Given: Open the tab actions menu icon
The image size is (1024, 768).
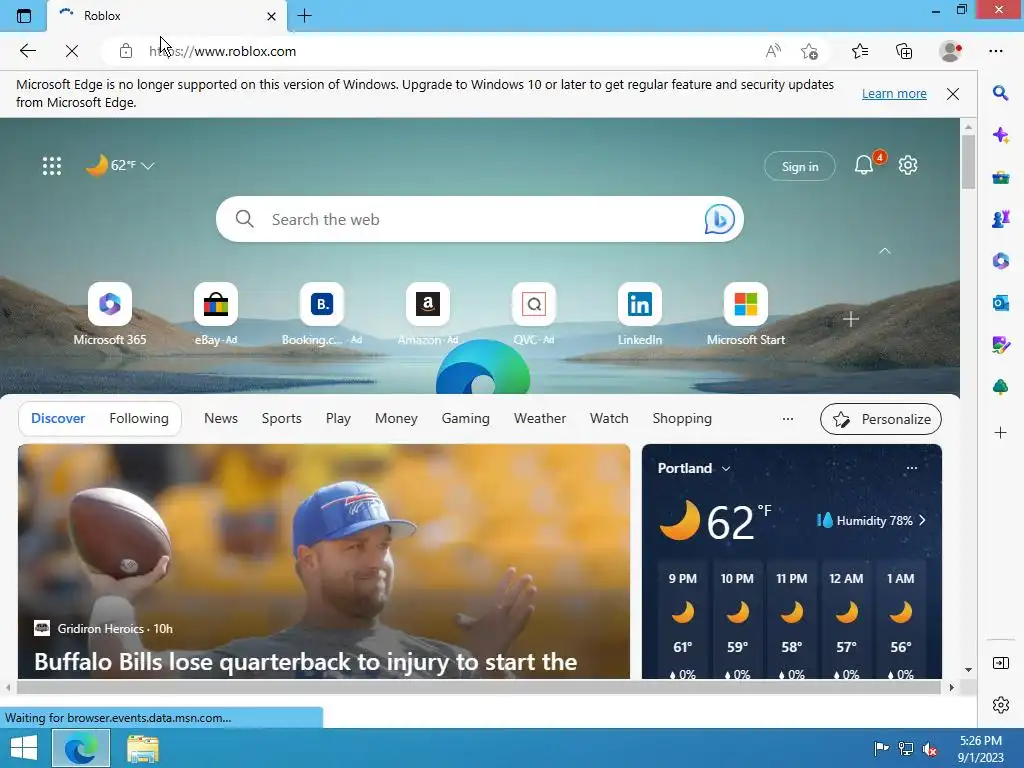Looking at the screenshot, I should [x=24, y=16].
